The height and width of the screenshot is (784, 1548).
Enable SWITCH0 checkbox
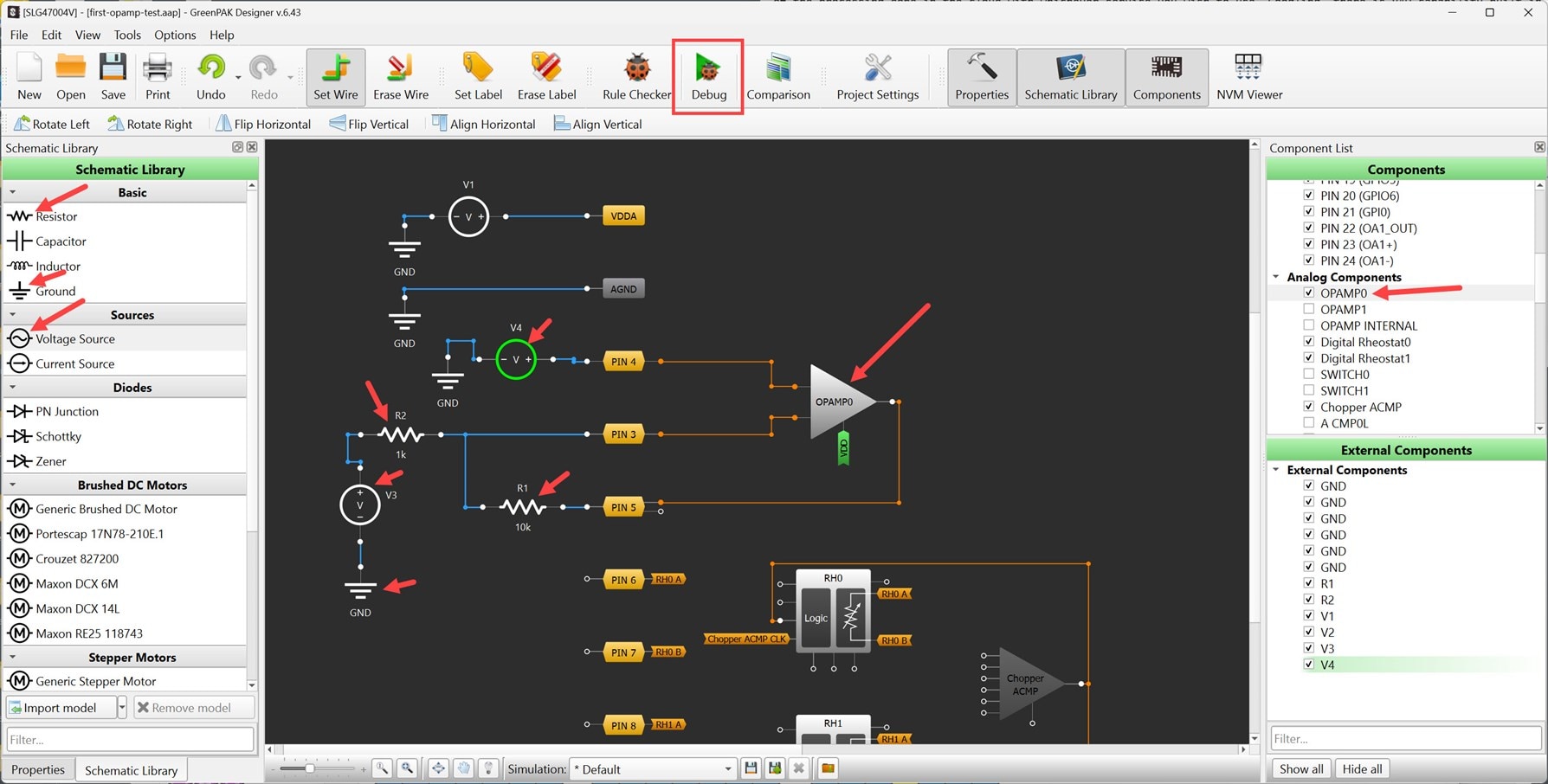pyautogui.click(x=1308, y=374)
